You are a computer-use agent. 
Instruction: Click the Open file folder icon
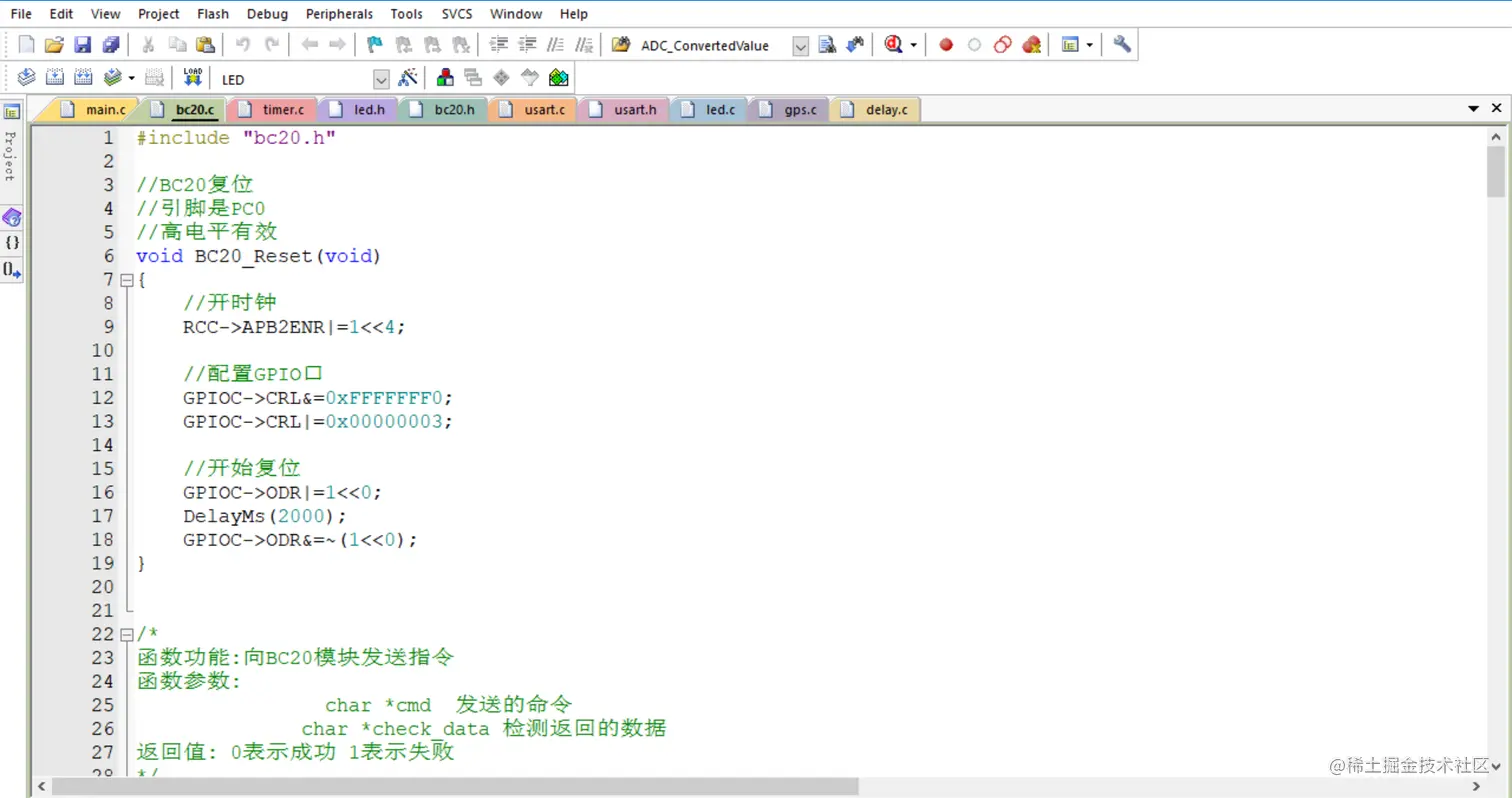(55, 45)
